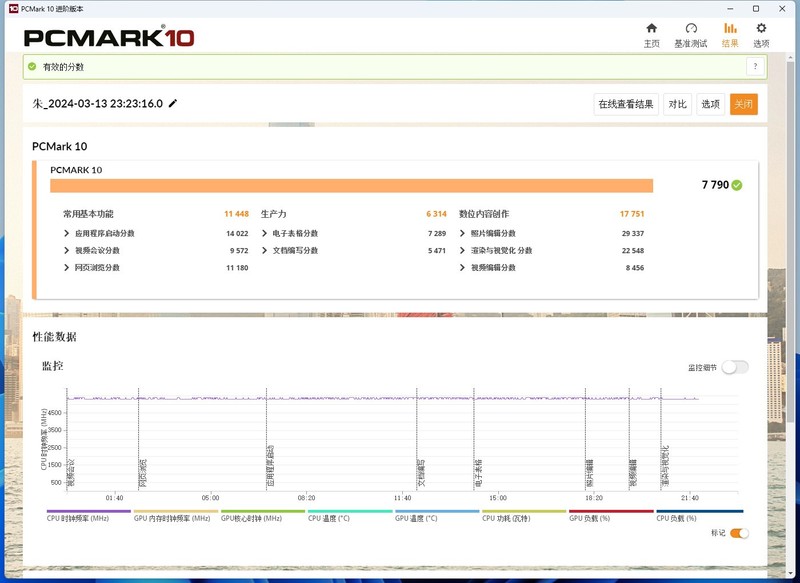Screen dimensions: 800x583
Task: Enable the 监控细节 toggle
Action: 734,367
